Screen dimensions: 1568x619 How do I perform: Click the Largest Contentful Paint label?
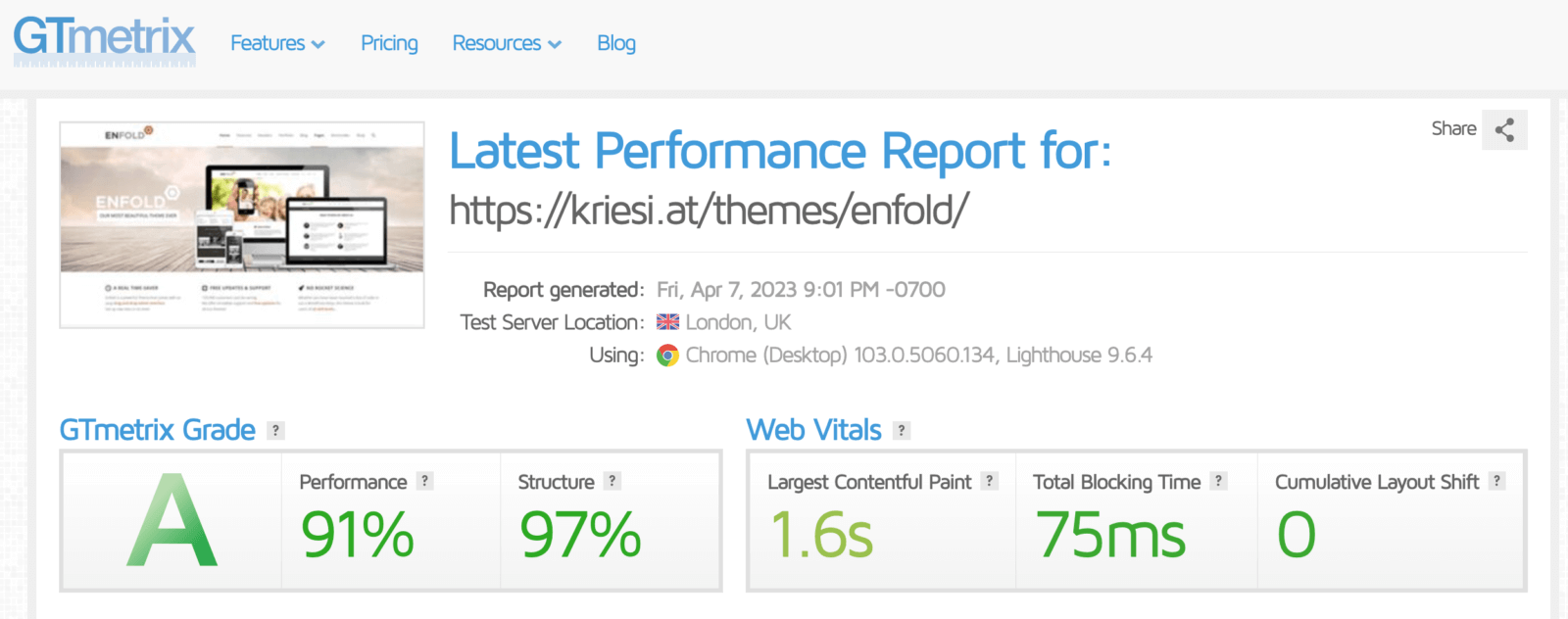[x=869, y=482]
